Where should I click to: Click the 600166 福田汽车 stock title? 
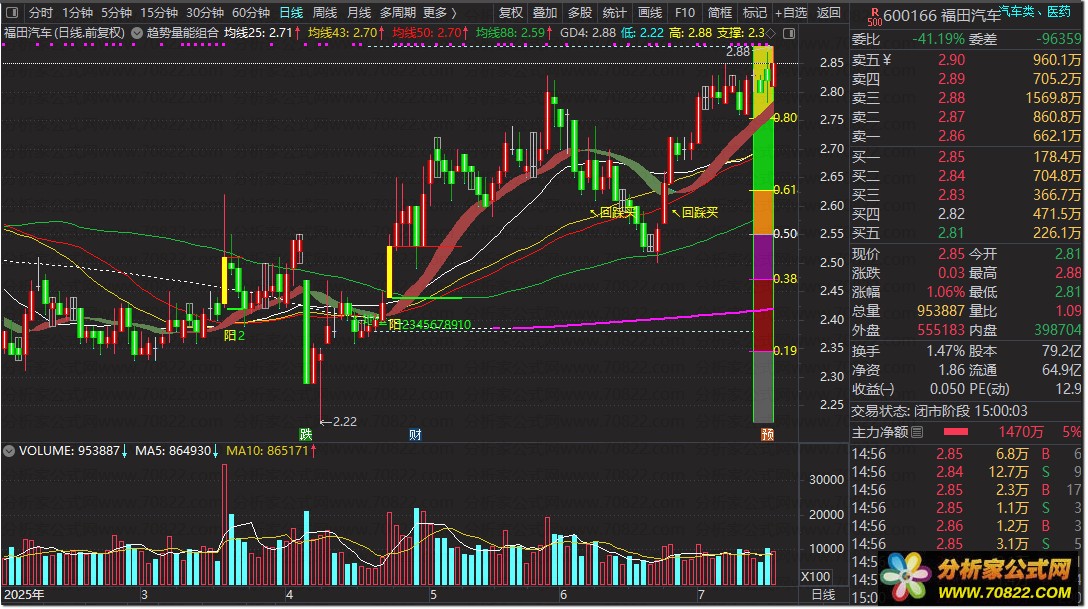(x=942, y=16)
